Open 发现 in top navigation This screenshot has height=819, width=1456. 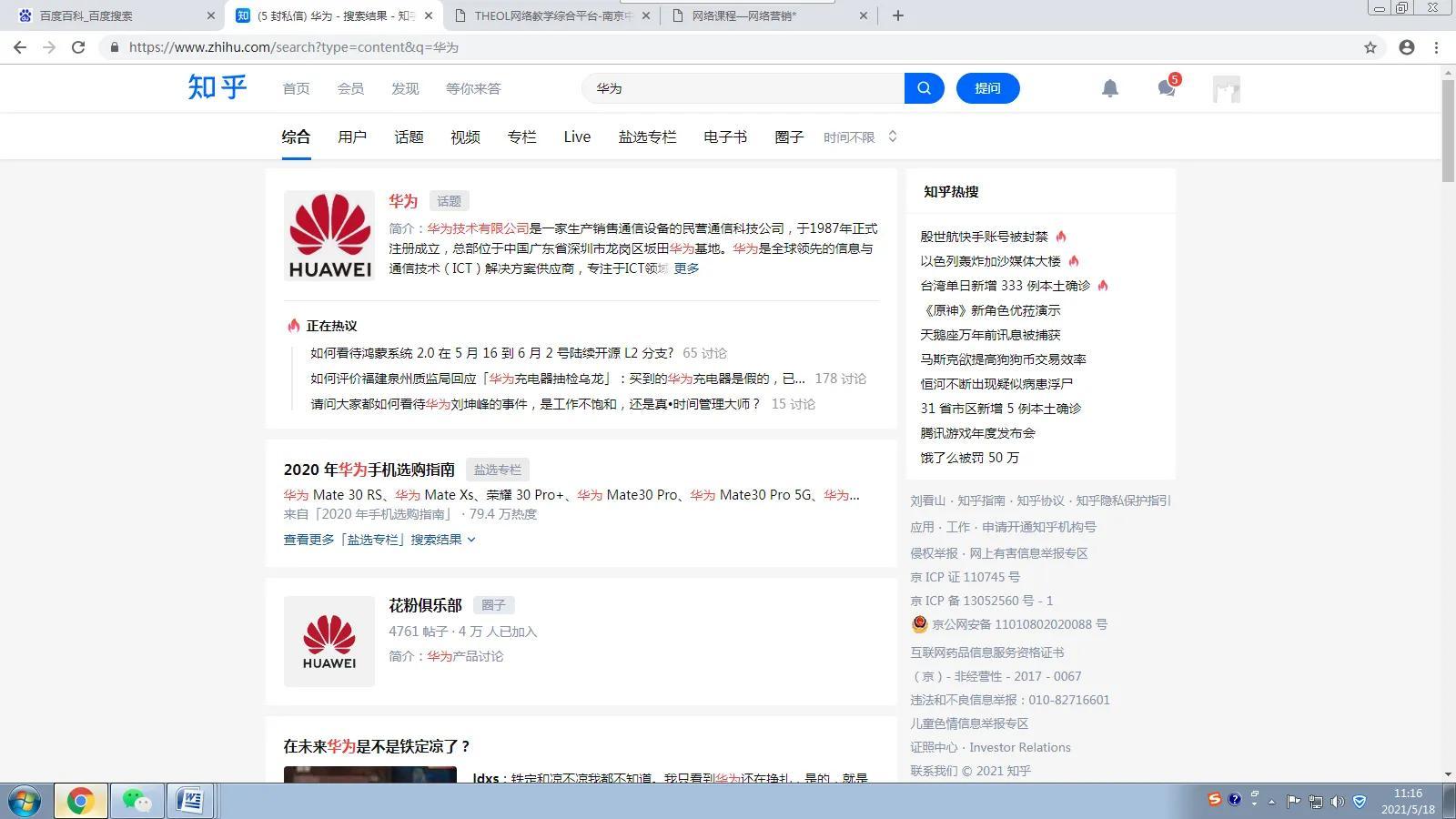coord(405,88)
